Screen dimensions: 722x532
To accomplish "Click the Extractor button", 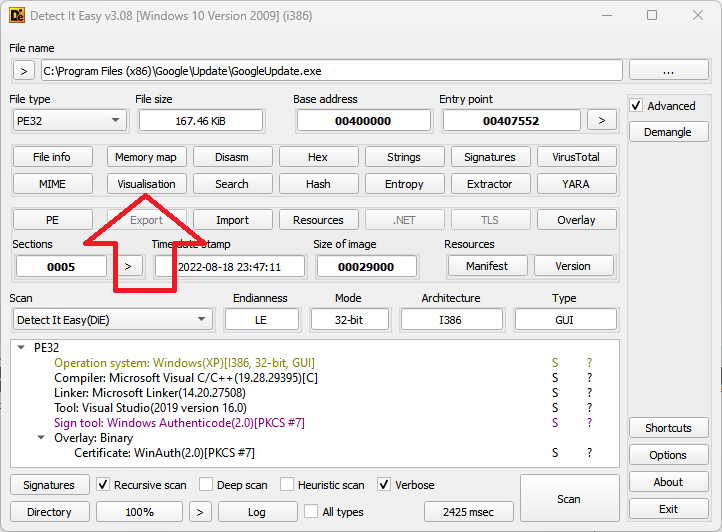I will tap(491, 184).
